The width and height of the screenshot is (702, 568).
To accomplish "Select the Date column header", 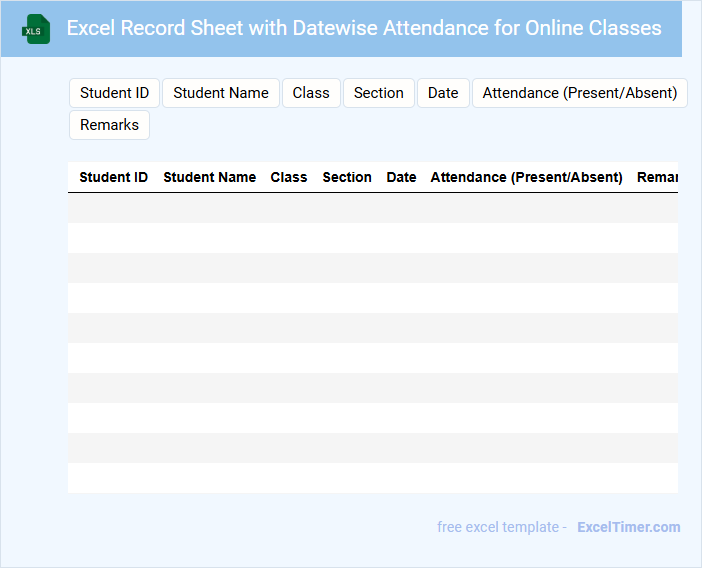I will point(401,177).
